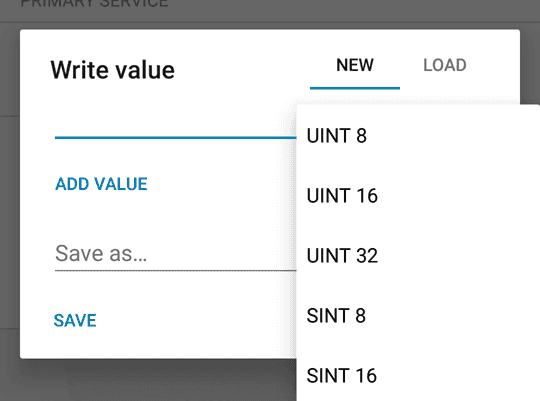Image resolution: width=540 pixels, height=401 pixels.
Task: Activate the LOAD saved values tab
Action: 445,65
